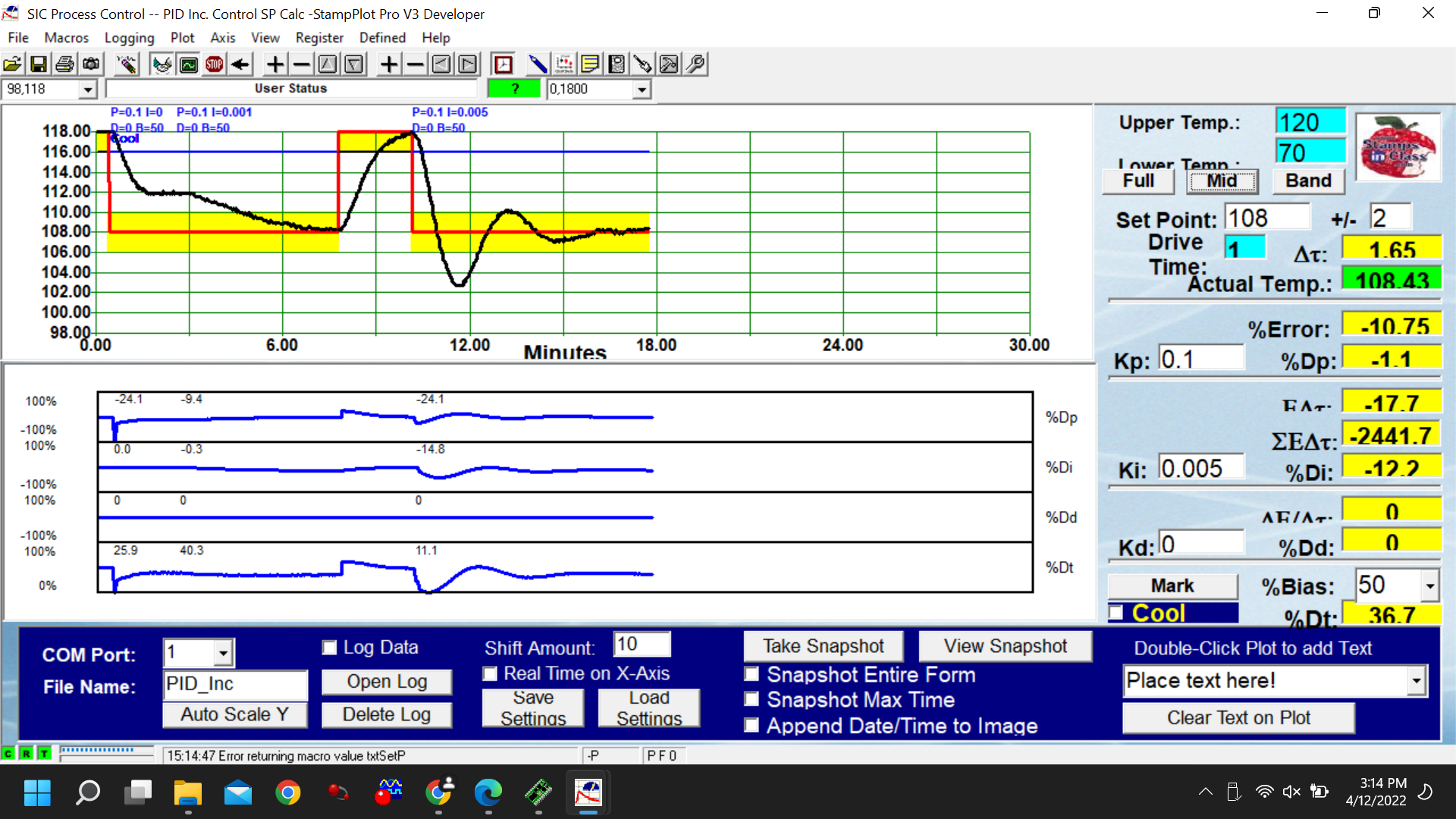Click the Full range button
Image resolution: width=1456 pixels, height=819 pixels.
click(1138, 180)
